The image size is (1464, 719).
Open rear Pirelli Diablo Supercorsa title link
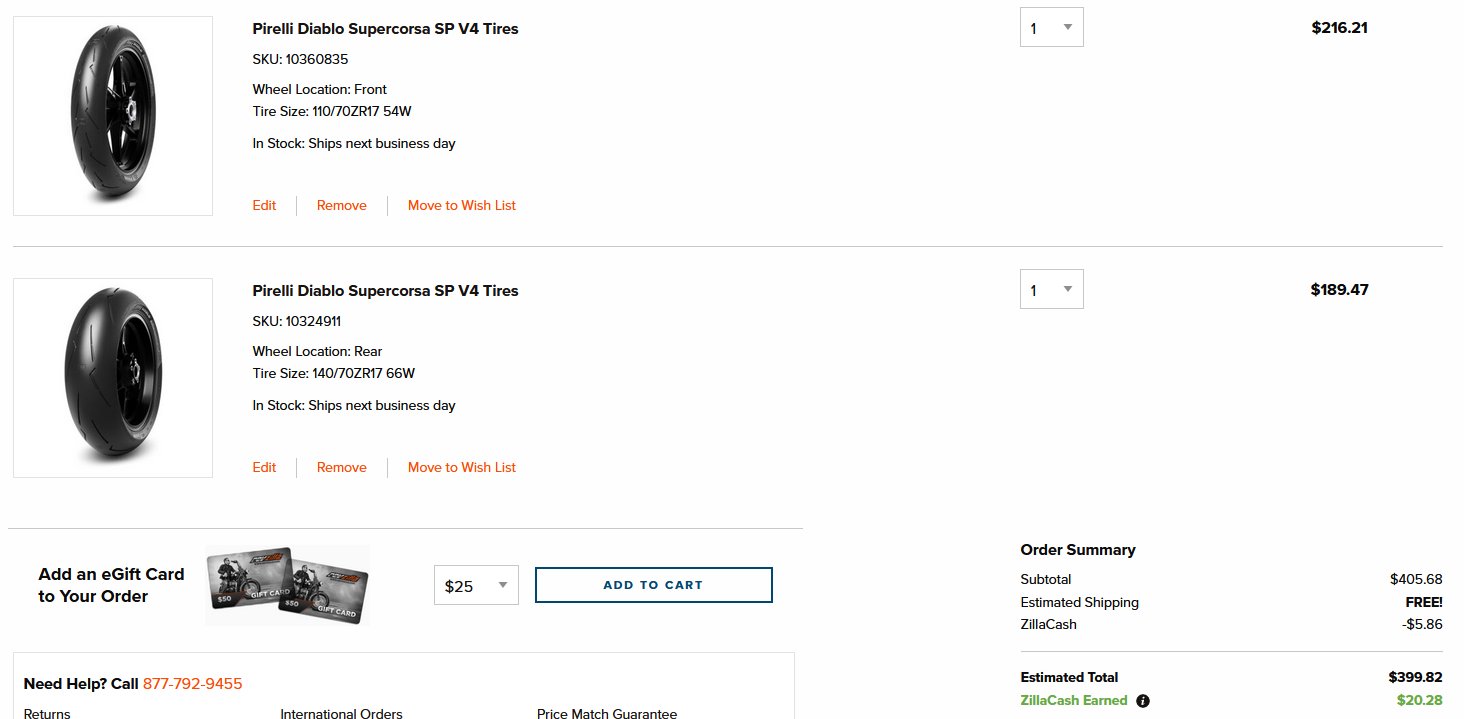(385, 290)
